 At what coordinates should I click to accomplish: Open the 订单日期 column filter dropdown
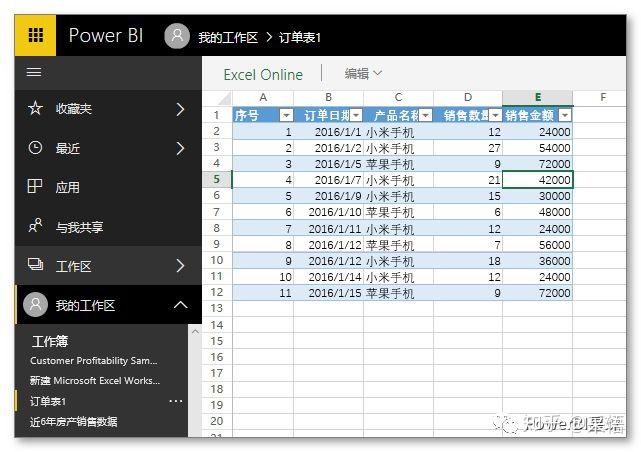click(356, 116)
